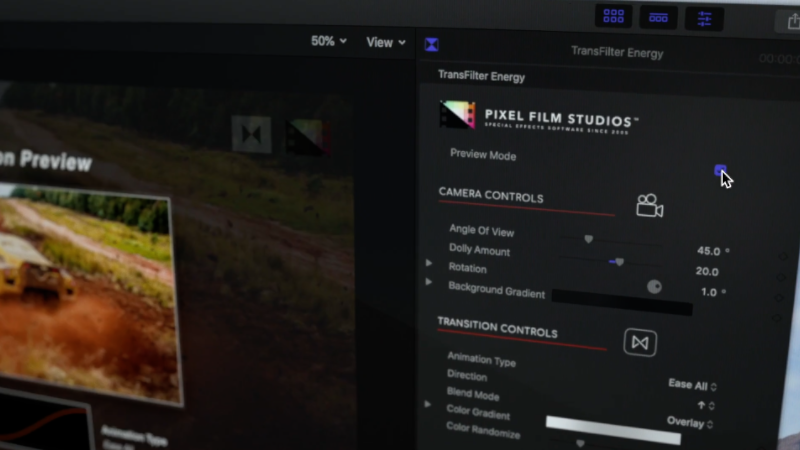The image size is (800, 450).
Task: Toggle the inspector sliders icon
Action: pyautogui.click(x=704, y=19)
